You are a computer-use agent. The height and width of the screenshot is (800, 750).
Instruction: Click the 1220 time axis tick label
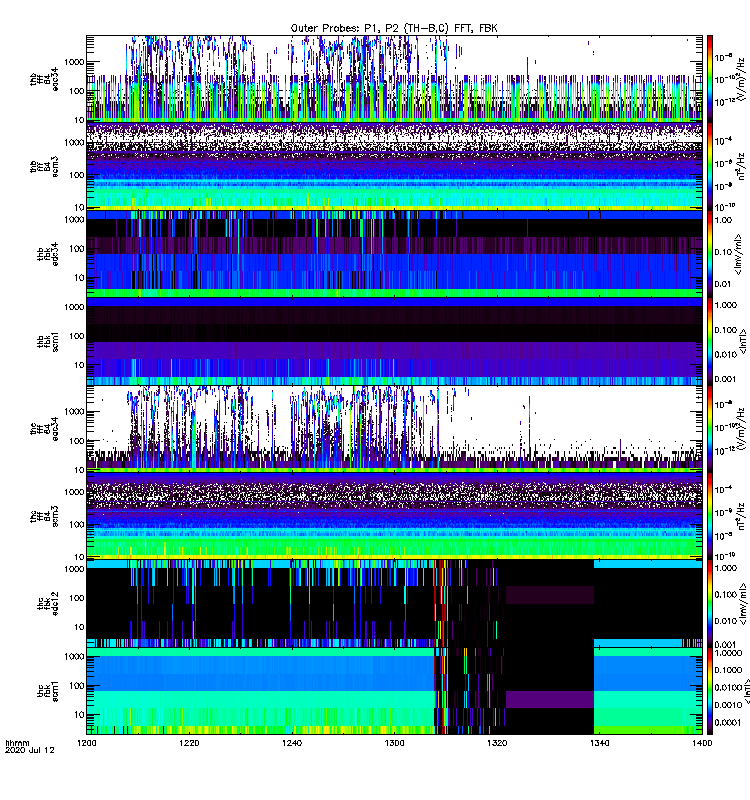(189, 743)
